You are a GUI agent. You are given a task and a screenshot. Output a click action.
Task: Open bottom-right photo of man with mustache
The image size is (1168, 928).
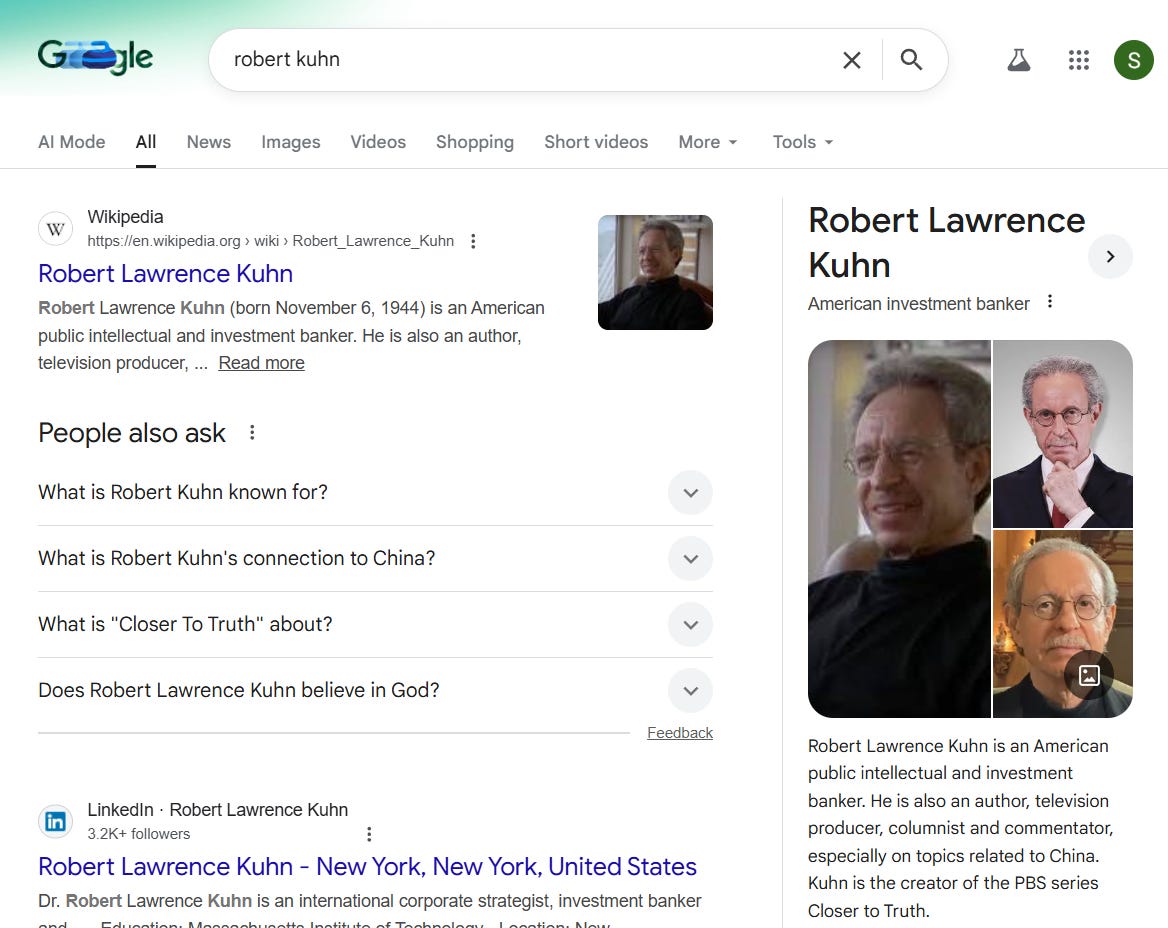click(x=1063, y=624)
